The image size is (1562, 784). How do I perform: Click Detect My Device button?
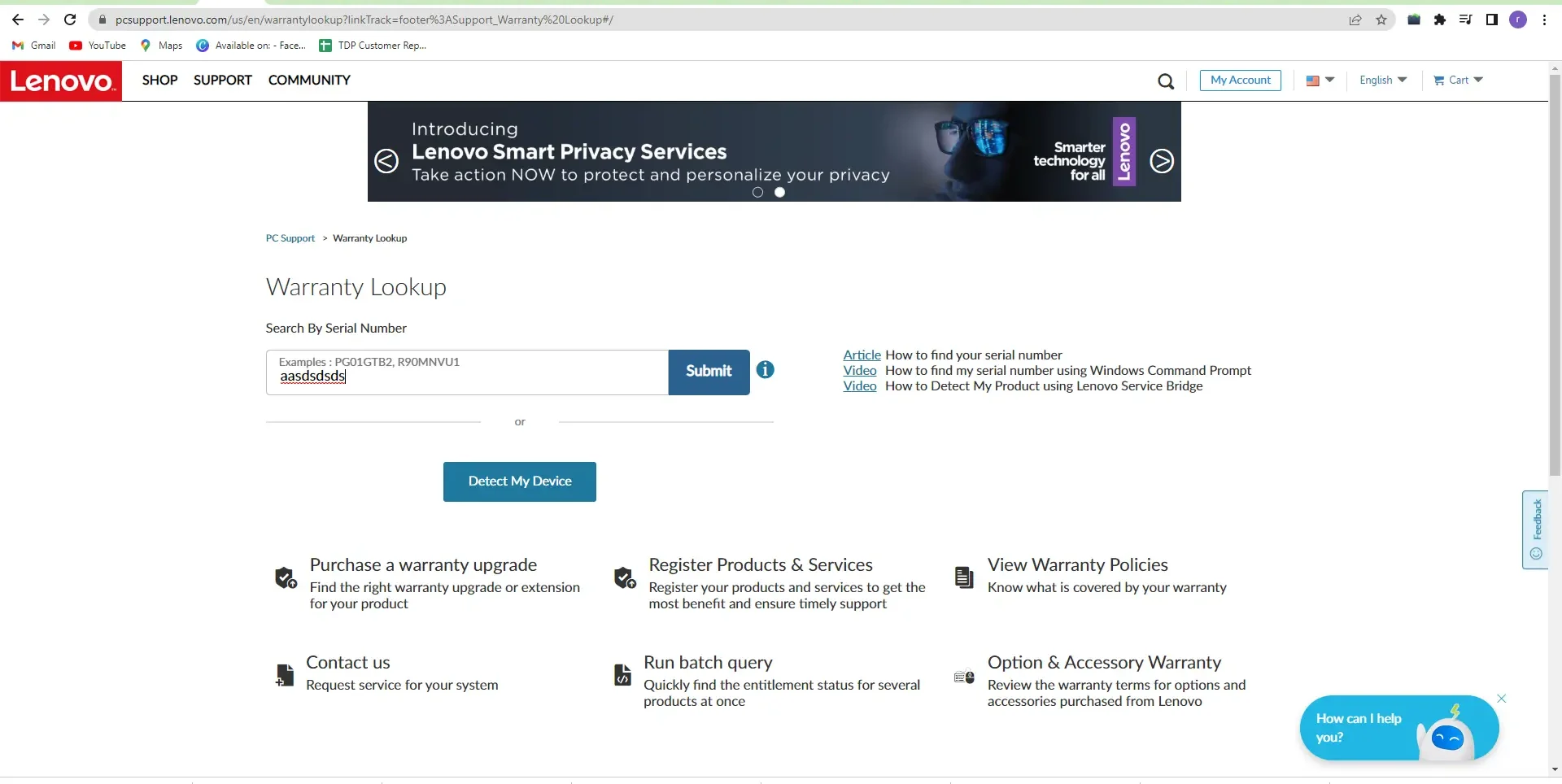[520, 481]
